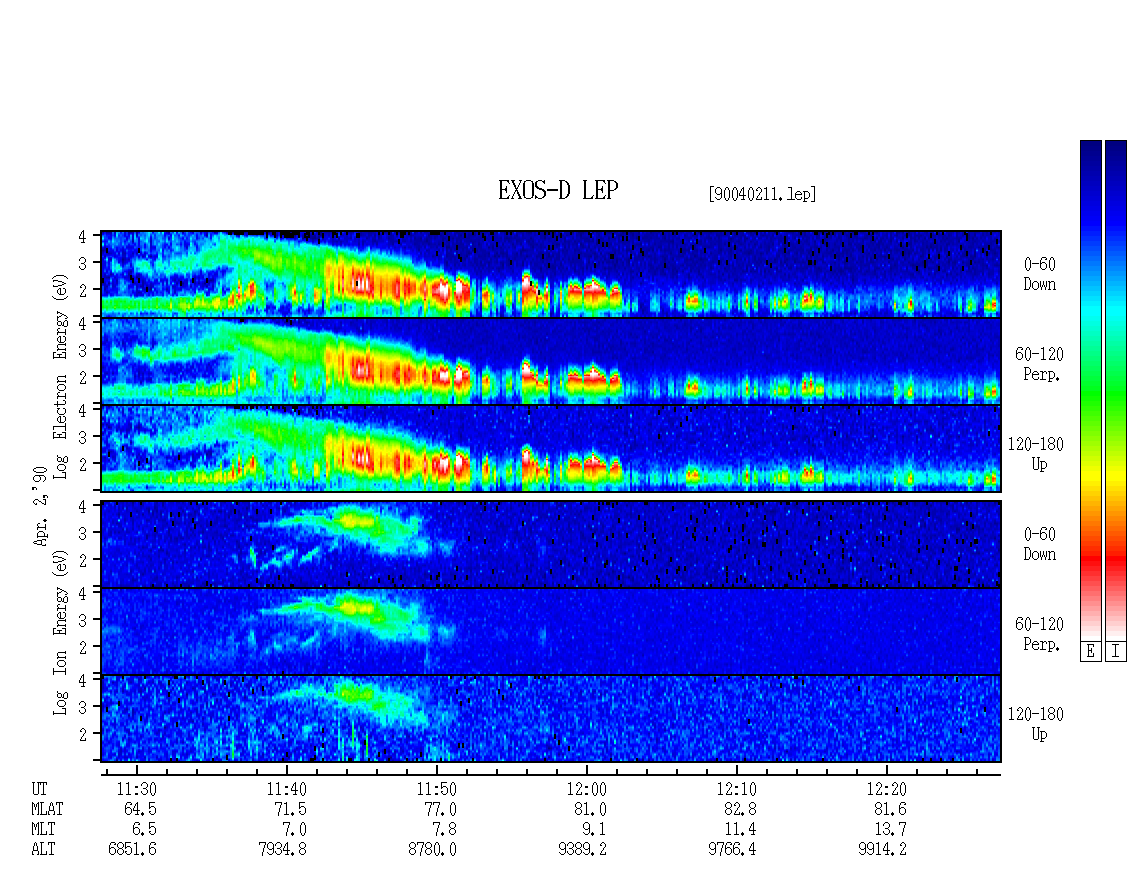The width and height of the screenshot is (1130, 875).
Task: Click the UT row header
Action: [39, 789]
